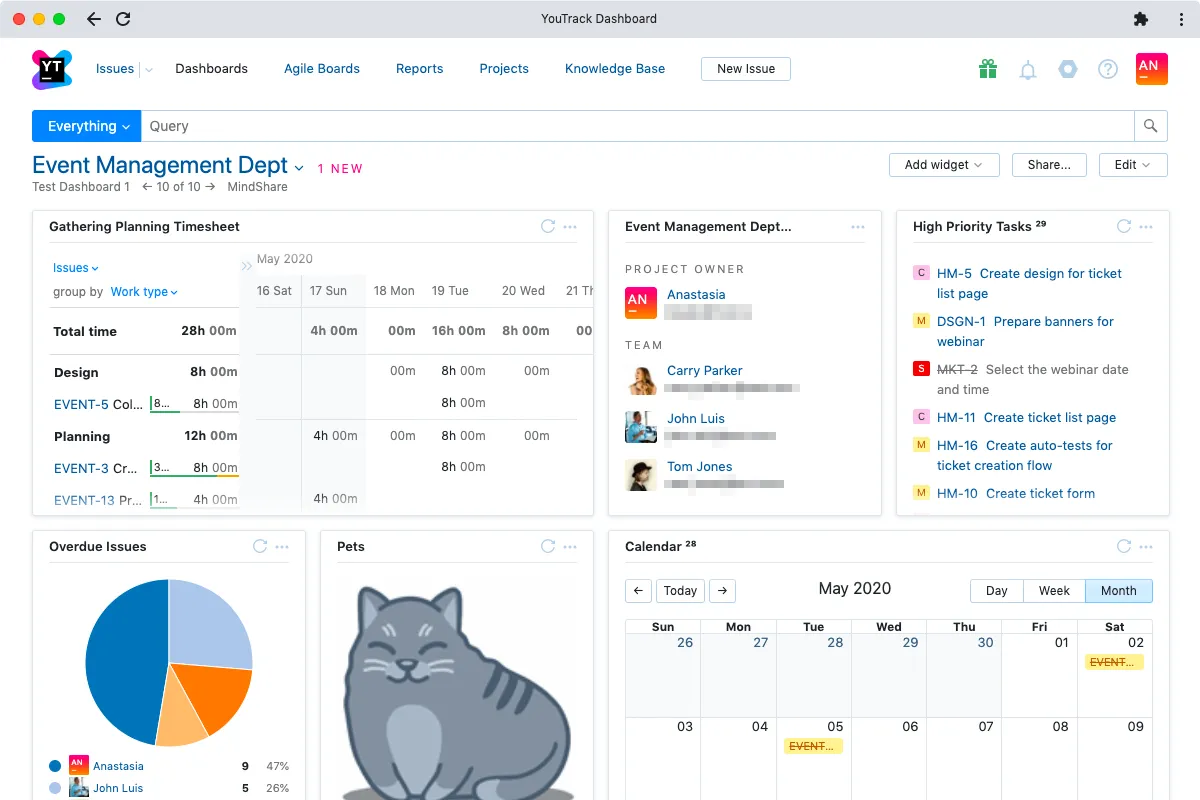The image size is (1200, 800).
Task: Click inside the Query search field
Action: (400, 126)
